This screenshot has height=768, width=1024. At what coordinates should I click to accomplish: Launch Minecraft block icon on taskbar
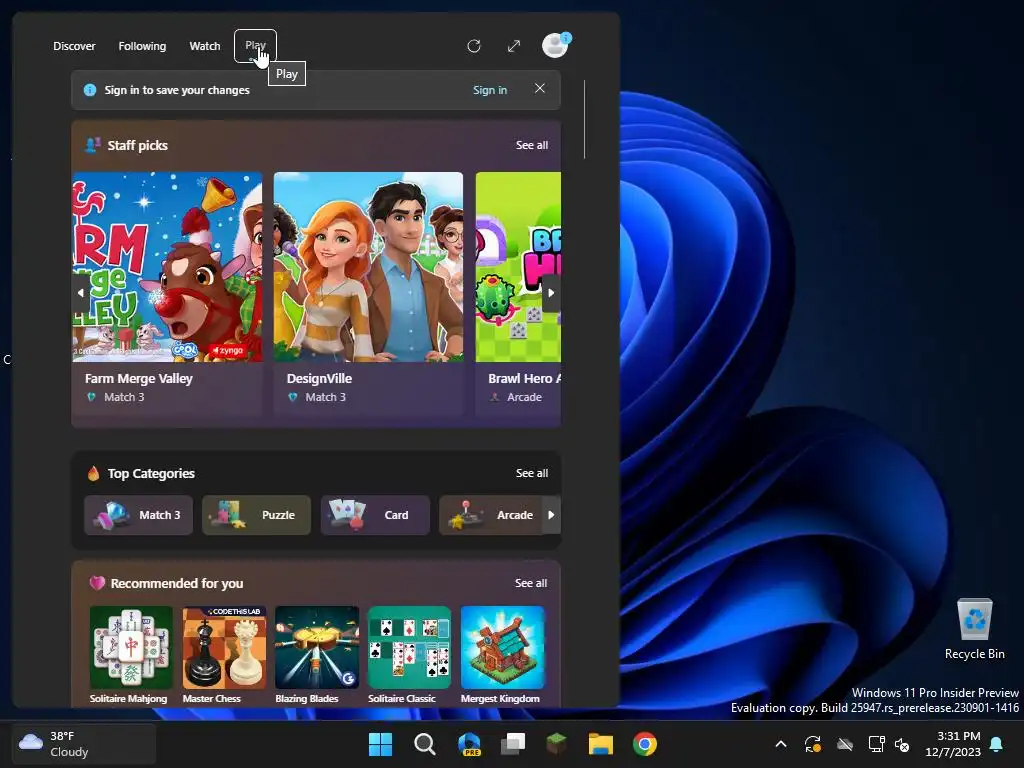556,744
